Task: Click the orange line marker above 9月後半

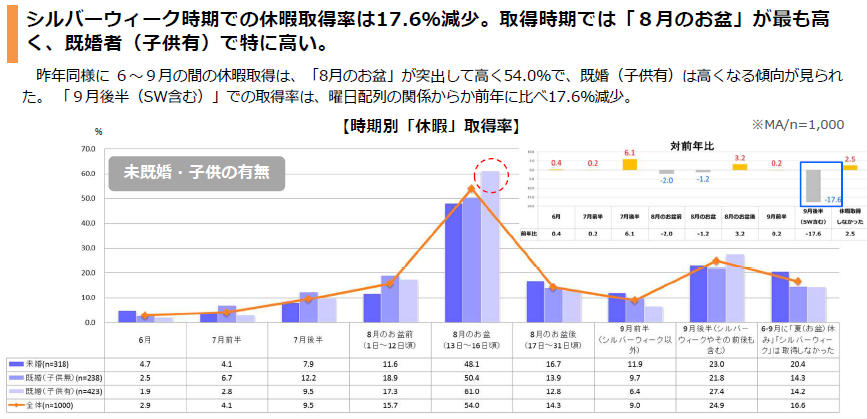Action: point(716,261)
